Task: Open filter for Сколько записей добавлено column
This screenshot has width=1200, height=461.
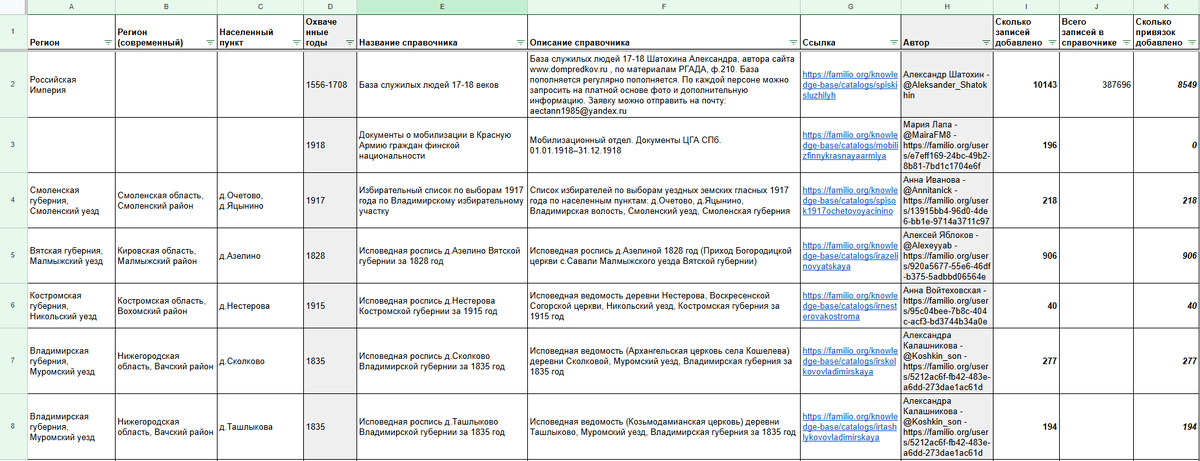Action: [x=1052, y=43]
